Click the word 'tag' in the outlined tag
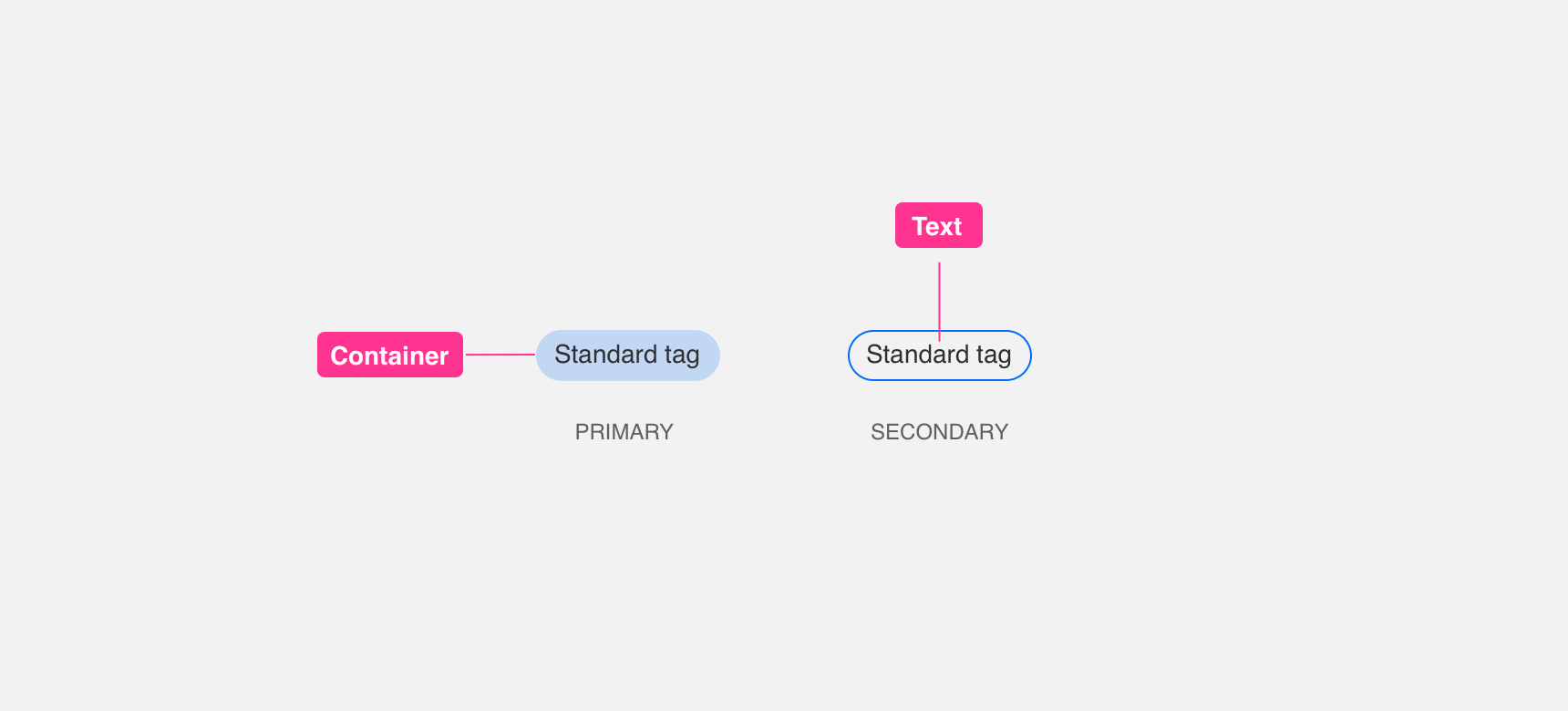Screen dimensions: 1568x711 [x=994, y=355]
